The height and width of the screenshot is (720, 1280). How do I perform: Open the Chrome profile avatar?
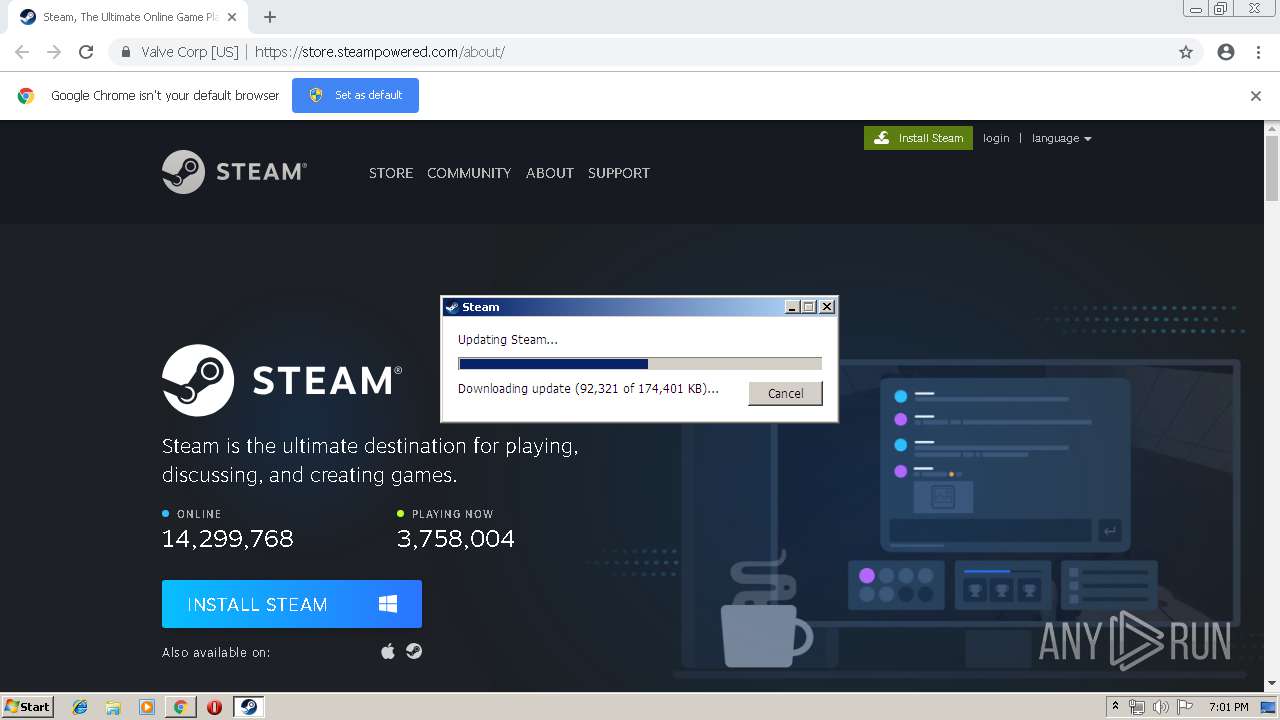coord(1226,52)
